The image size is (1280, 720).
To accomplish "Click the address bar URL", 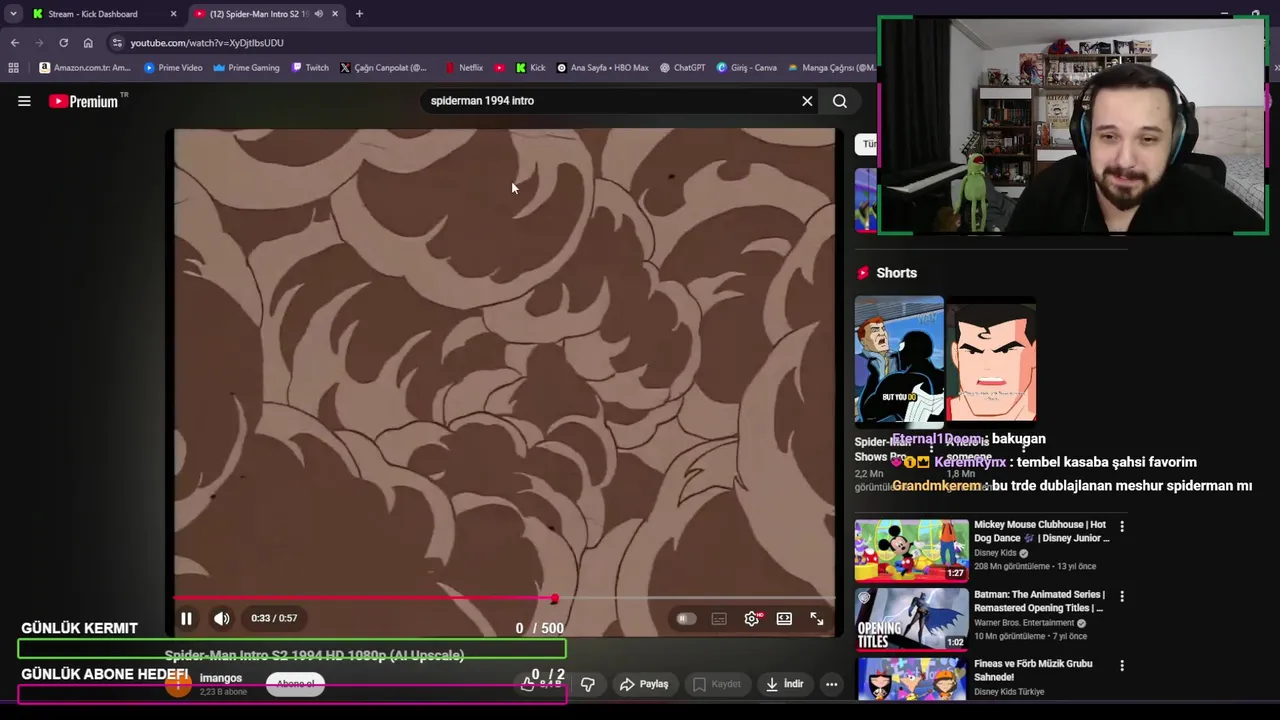I will (207, 43).
